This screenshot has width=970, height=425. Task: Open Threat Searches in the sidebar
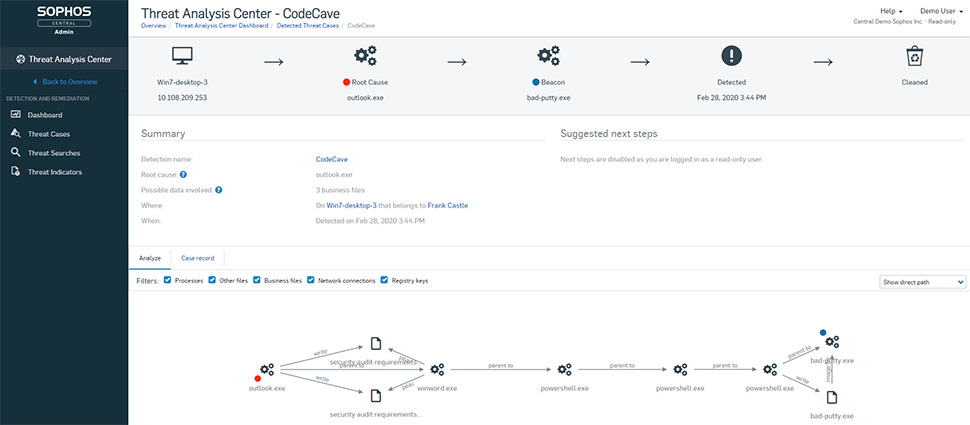coord(54,153)
